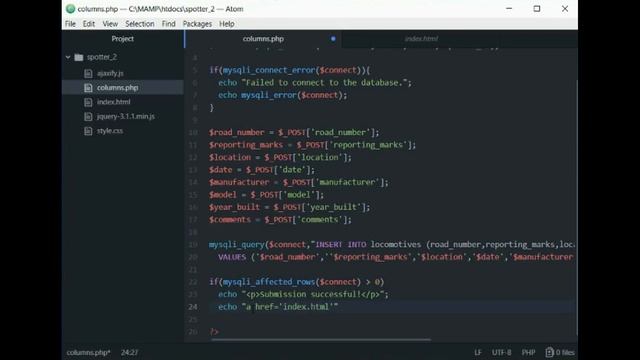Screen dimensions: 640x360
Task: Click the echo mysqli_error($connect) line
Action: click(282, 95)
